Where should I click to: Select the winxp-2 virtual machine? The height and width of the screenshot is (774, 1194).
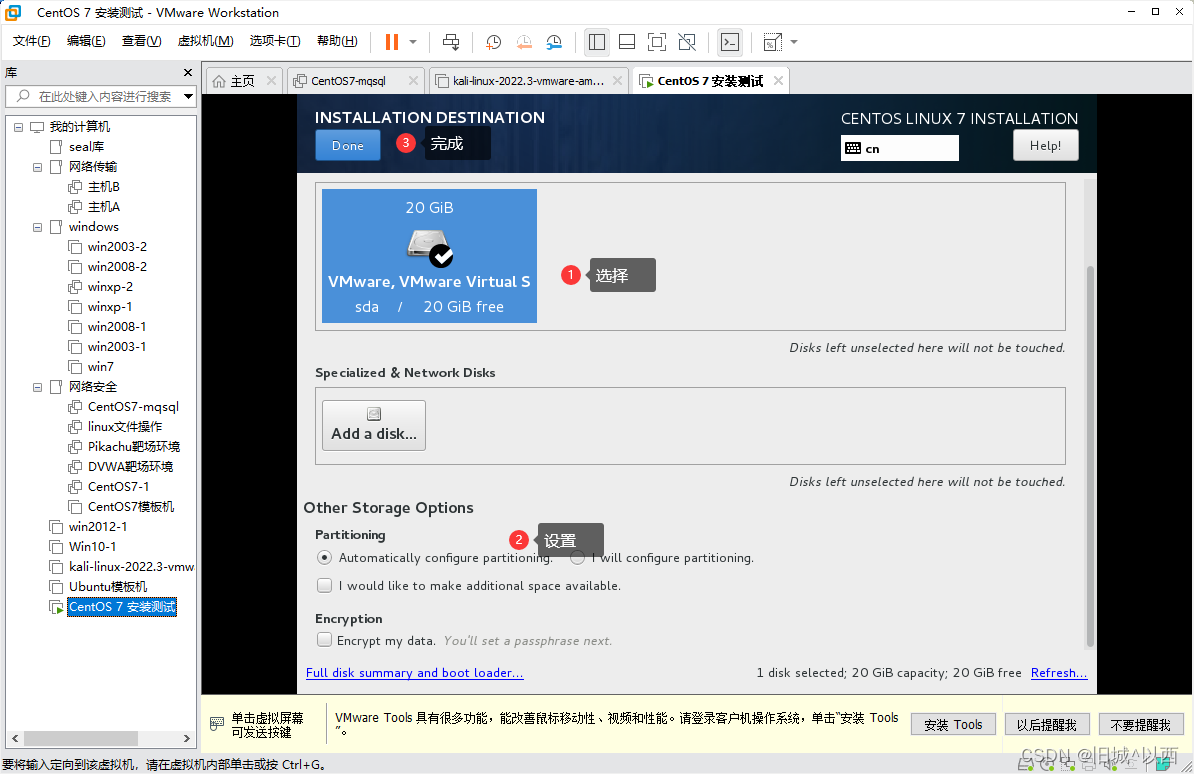[x=110, y=287]
